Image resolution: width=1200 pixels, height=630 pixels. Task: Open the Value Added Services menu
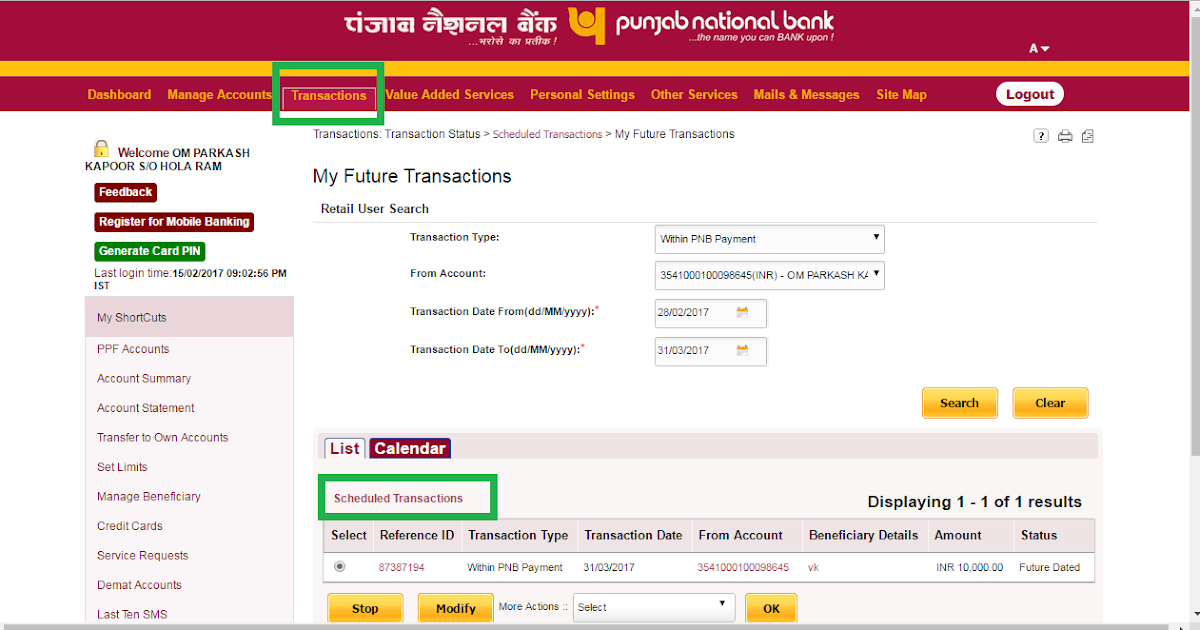click(x=448, y=94)
